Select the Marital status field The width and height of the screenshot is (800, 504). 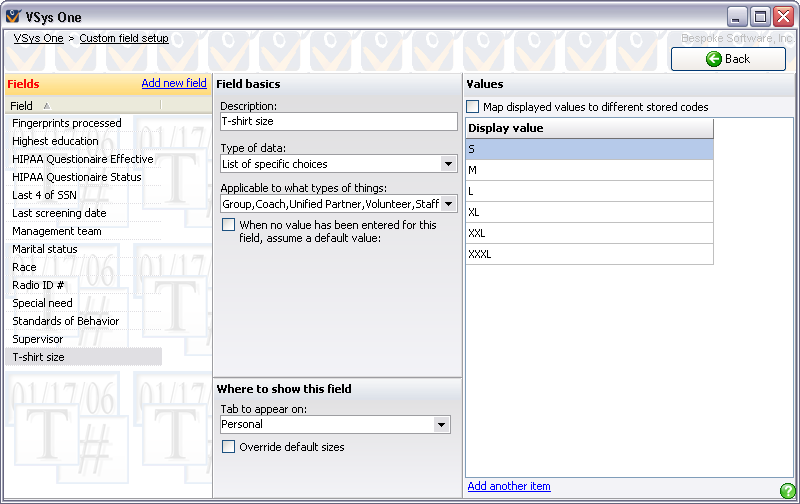click(x=84, y=249)
